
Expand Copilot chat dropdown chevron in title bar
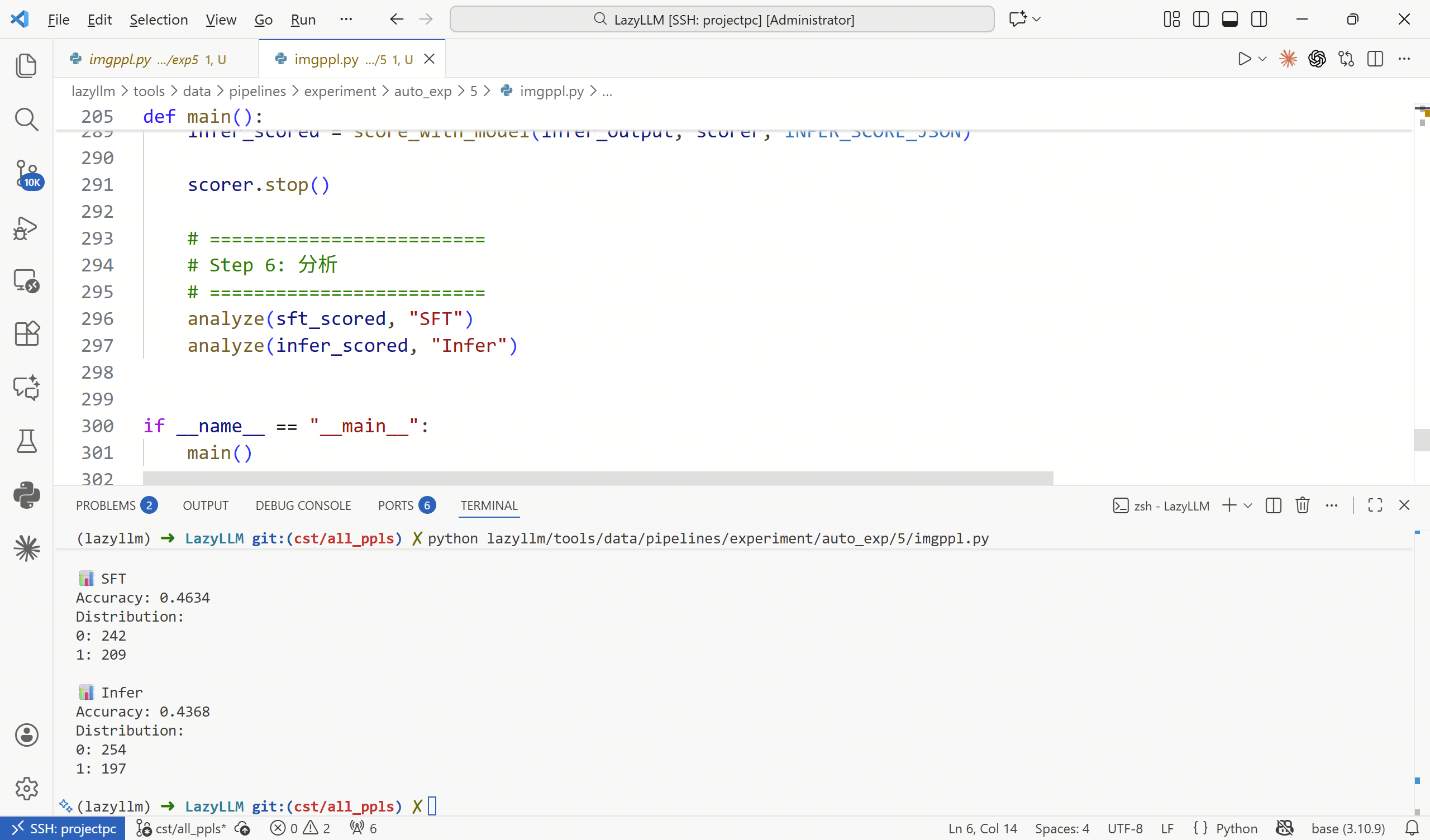click(1037, 20)
